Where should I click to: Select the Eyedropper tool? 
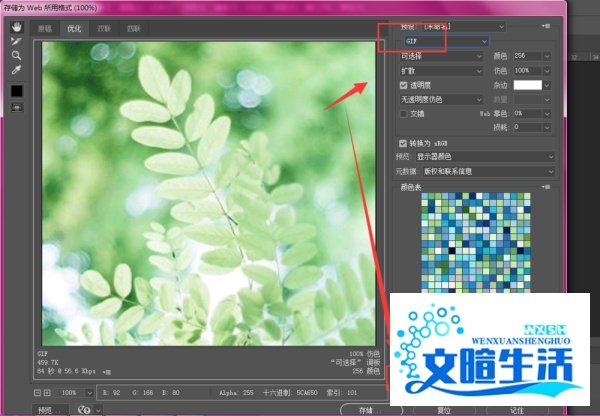(x=16, y=70)
